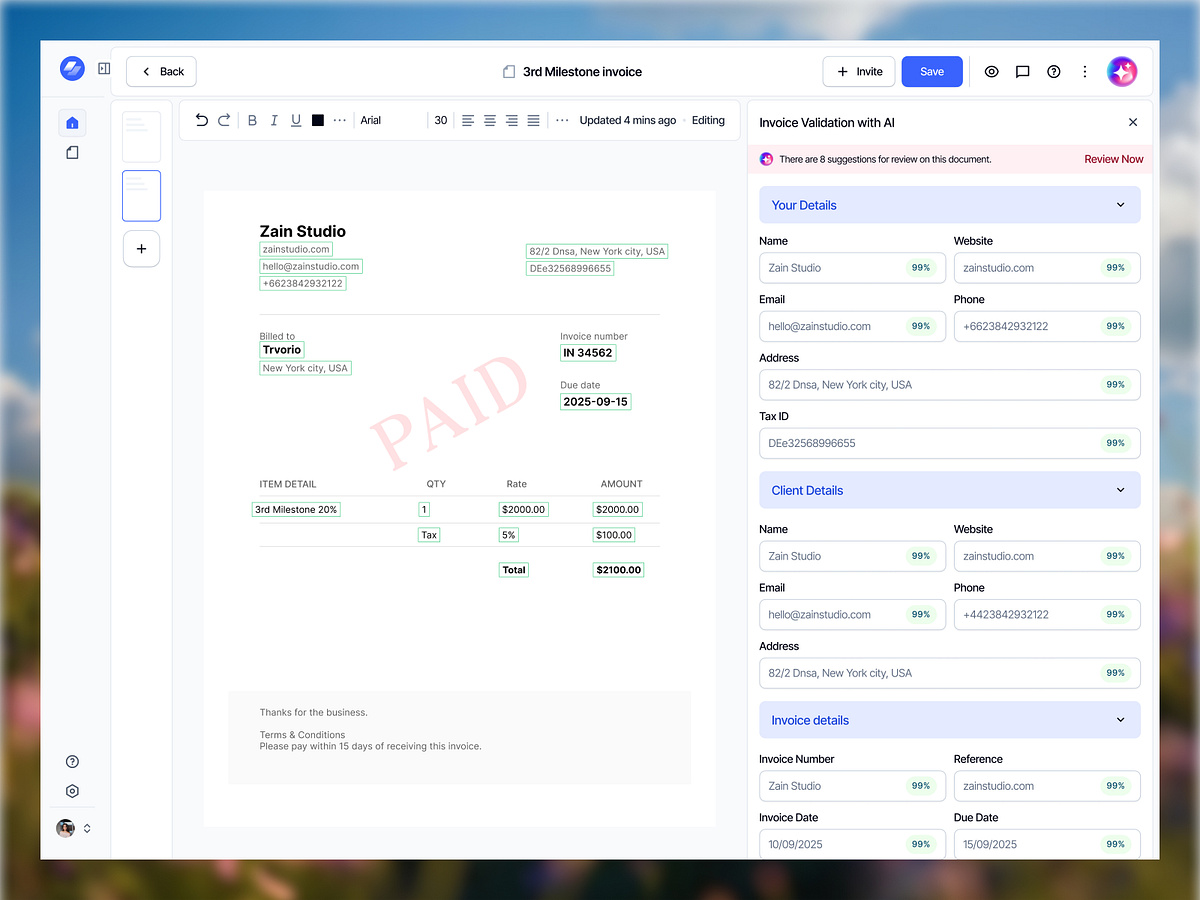The width and height of the screenshot is (1200, 900).
Task: Click the Back button
Action: tap(161, 72)
